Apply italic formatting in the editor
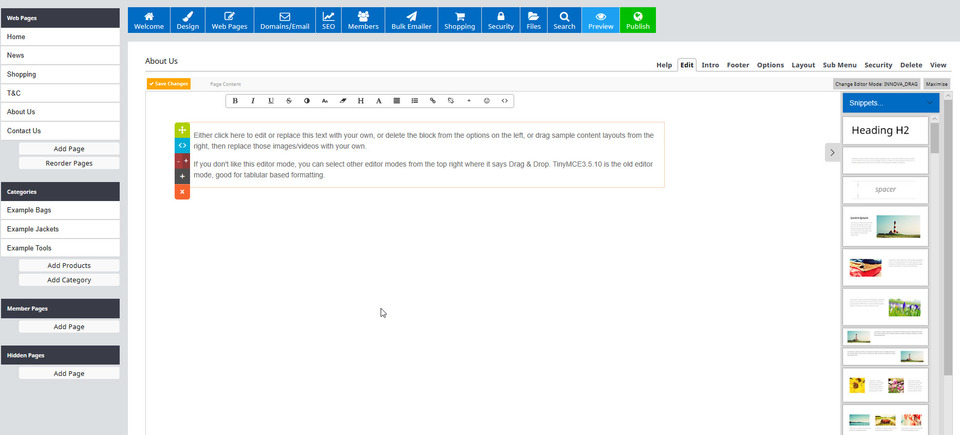The height and width of the screenshot is (435, 960). (x=253, y=101)
